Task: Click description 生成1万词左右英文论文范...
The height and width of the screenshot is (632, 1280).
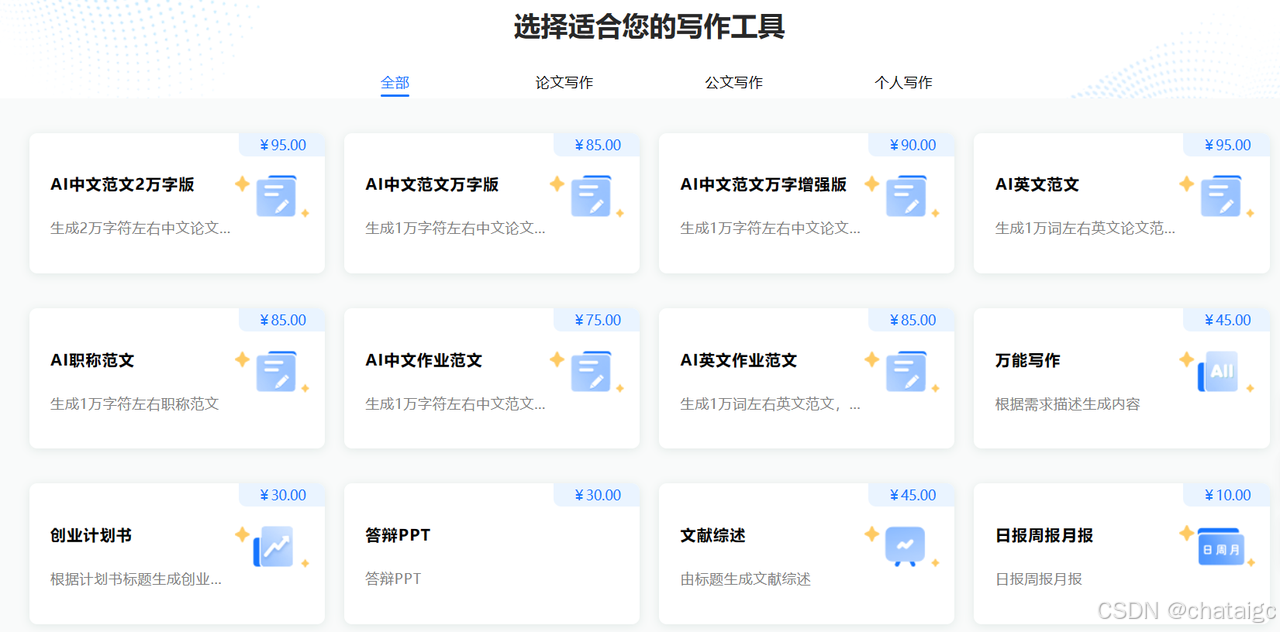Action: pos(1085,228)
